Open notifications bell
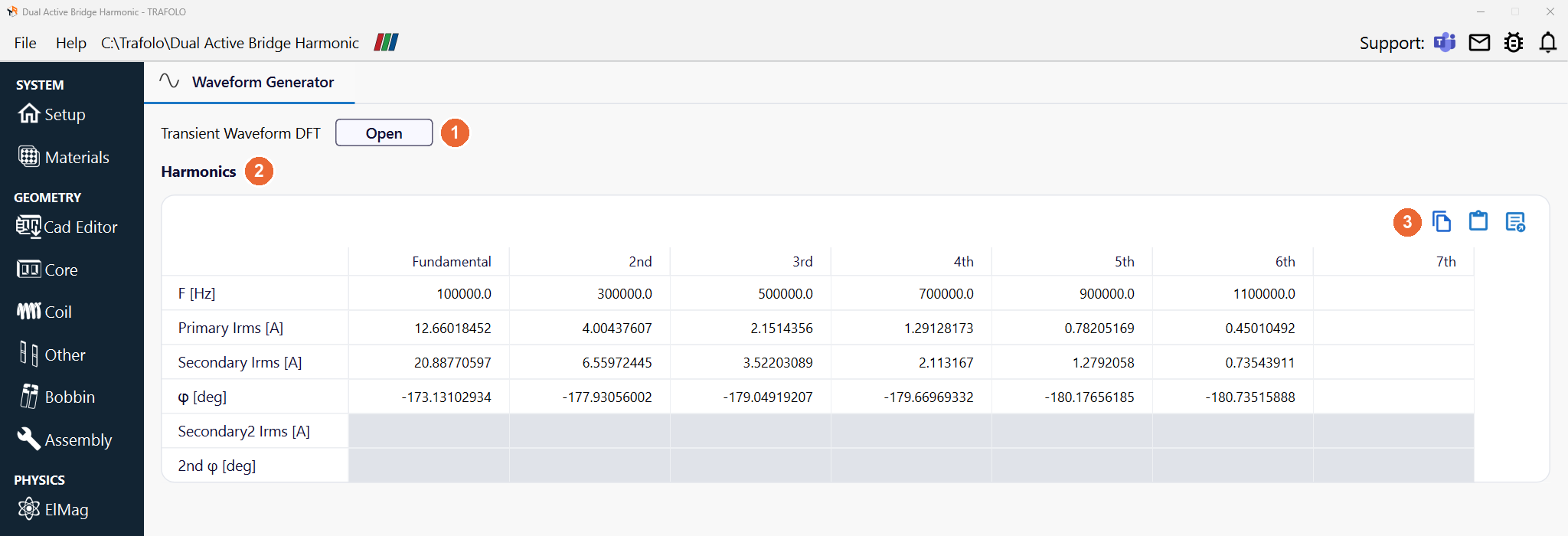This screenshot has height=536, width=1568. click(1548, 42)
